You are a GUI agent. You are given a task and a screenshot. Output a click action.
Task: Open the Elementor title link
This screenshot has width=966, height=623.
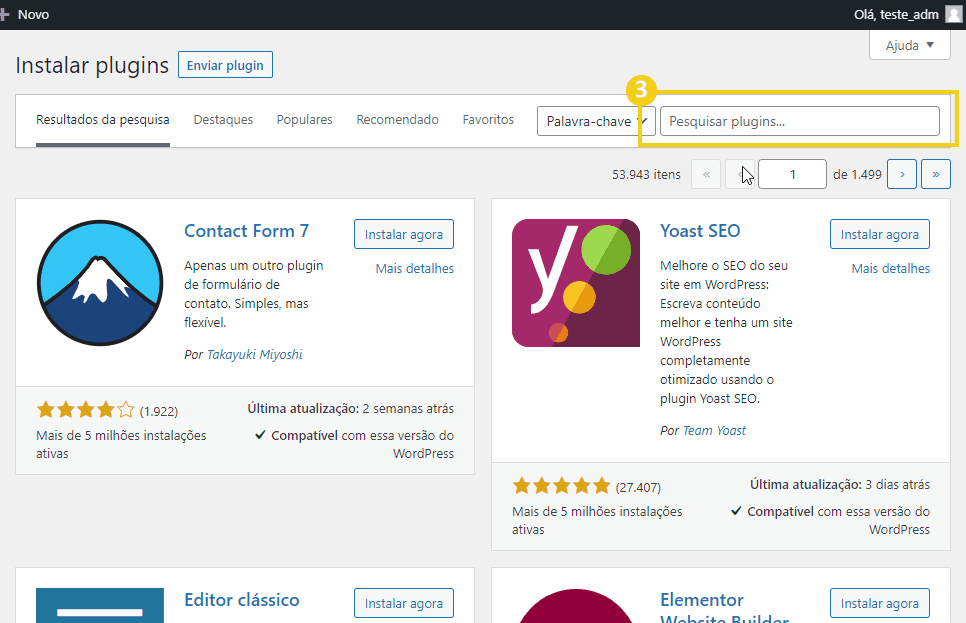tap(724, 608)
